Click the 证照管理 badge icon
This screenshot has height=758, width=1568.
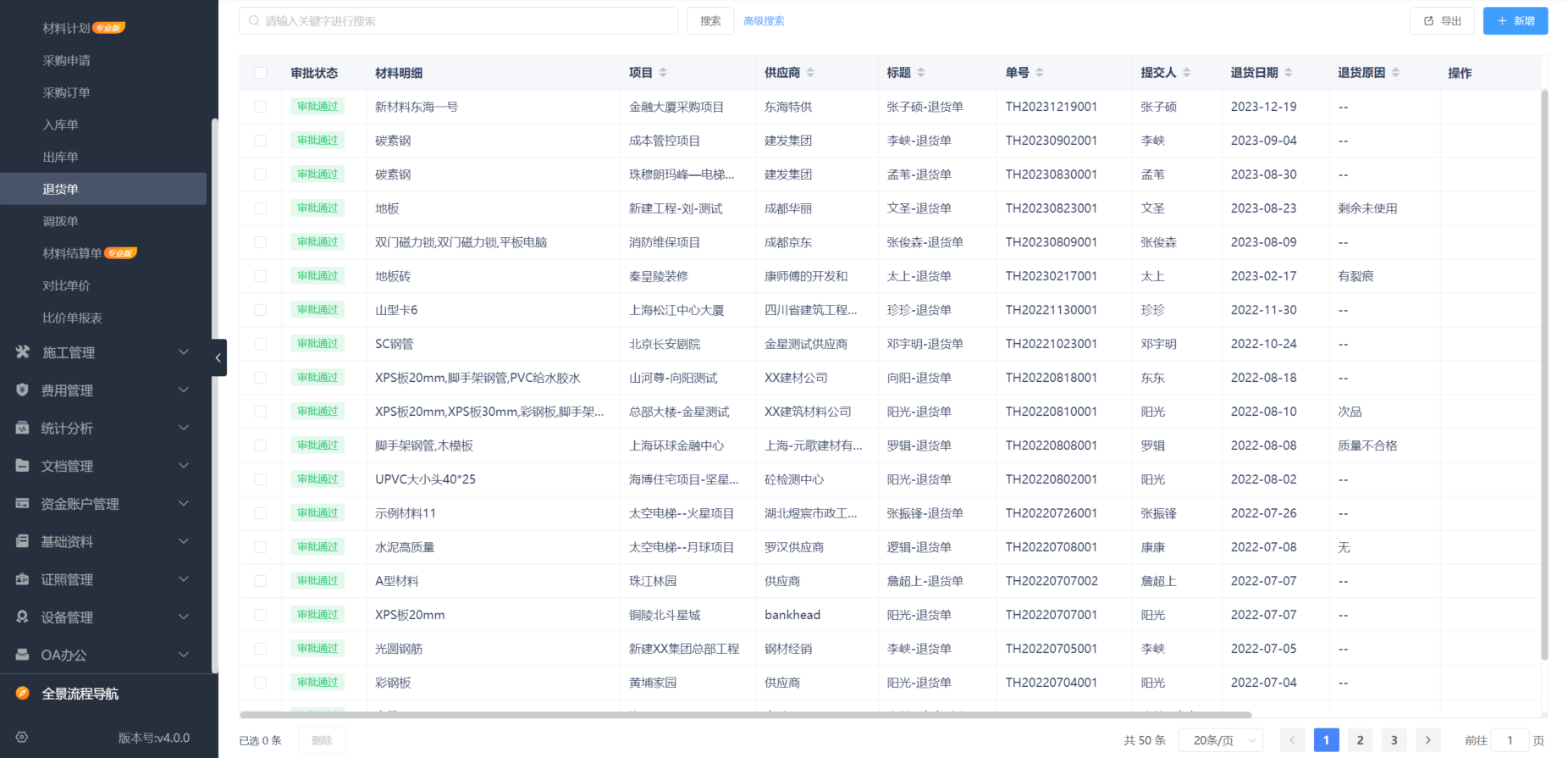point(23,579)
